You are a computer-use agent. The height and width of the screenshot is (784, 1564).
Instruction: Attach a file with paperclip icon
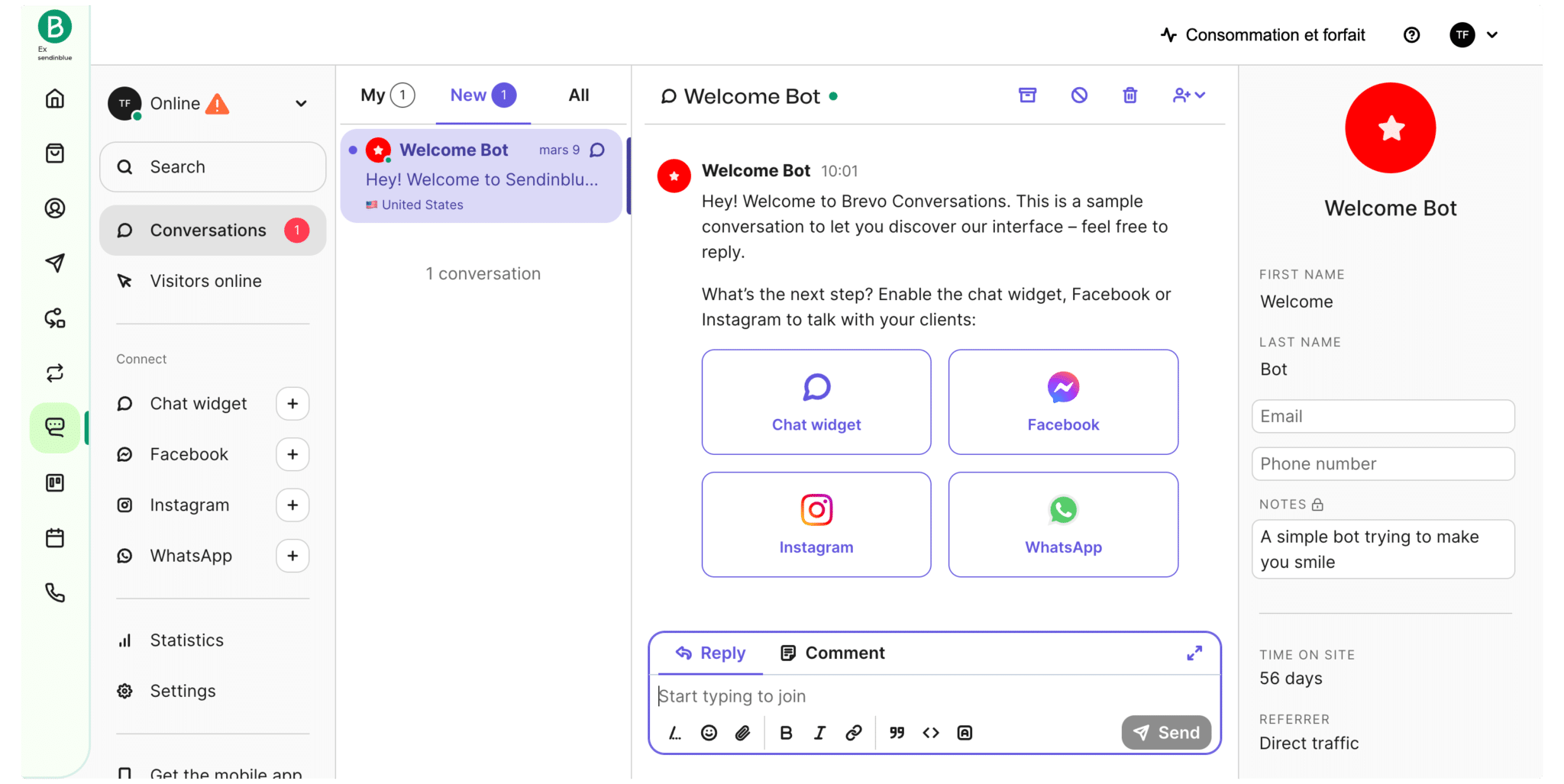pyautogui.click(x=743, y=733)
